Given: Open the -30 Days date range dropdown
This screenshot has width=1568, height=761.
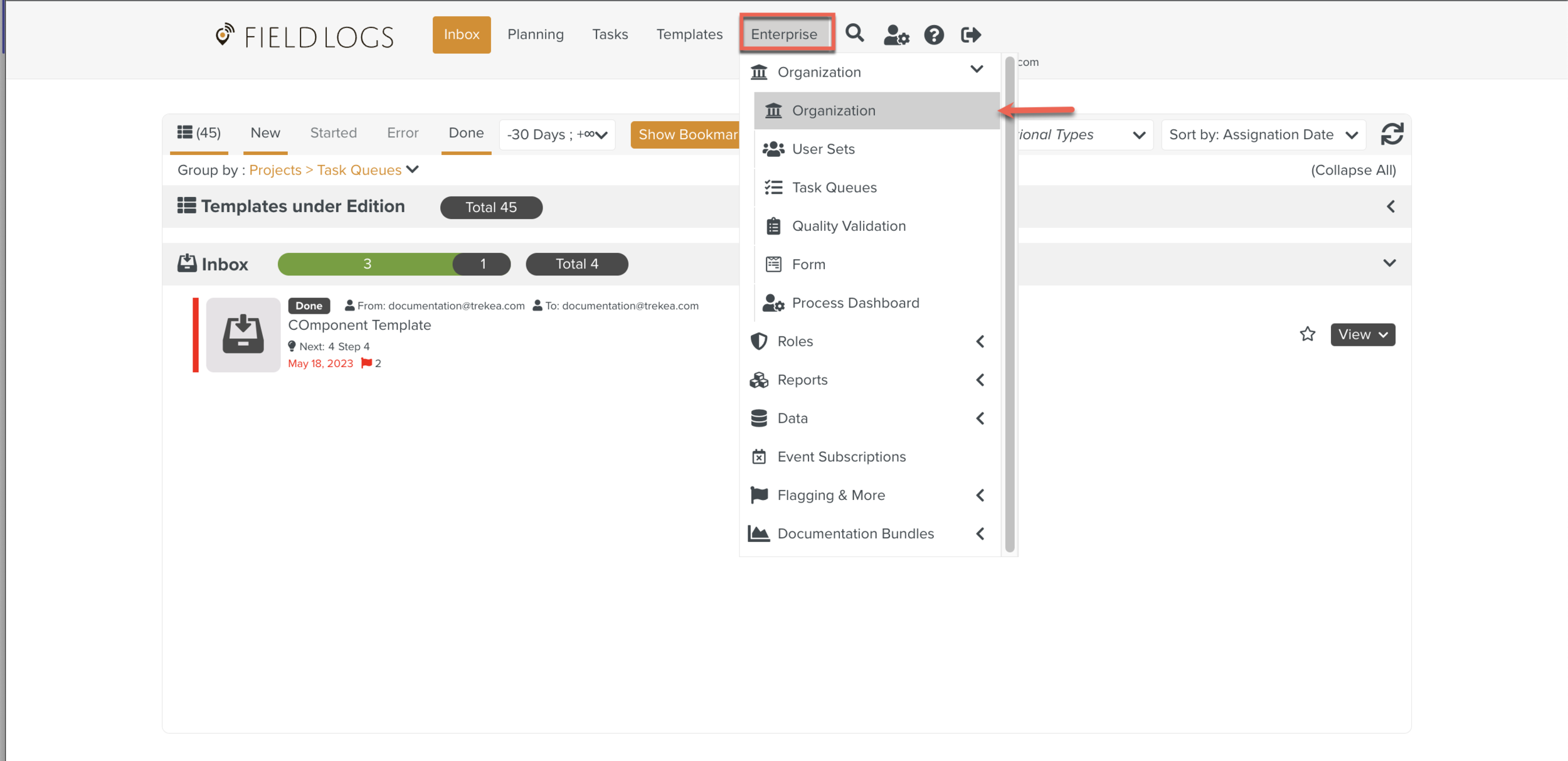Looking at the screenshot, I should tap(556, 135).
